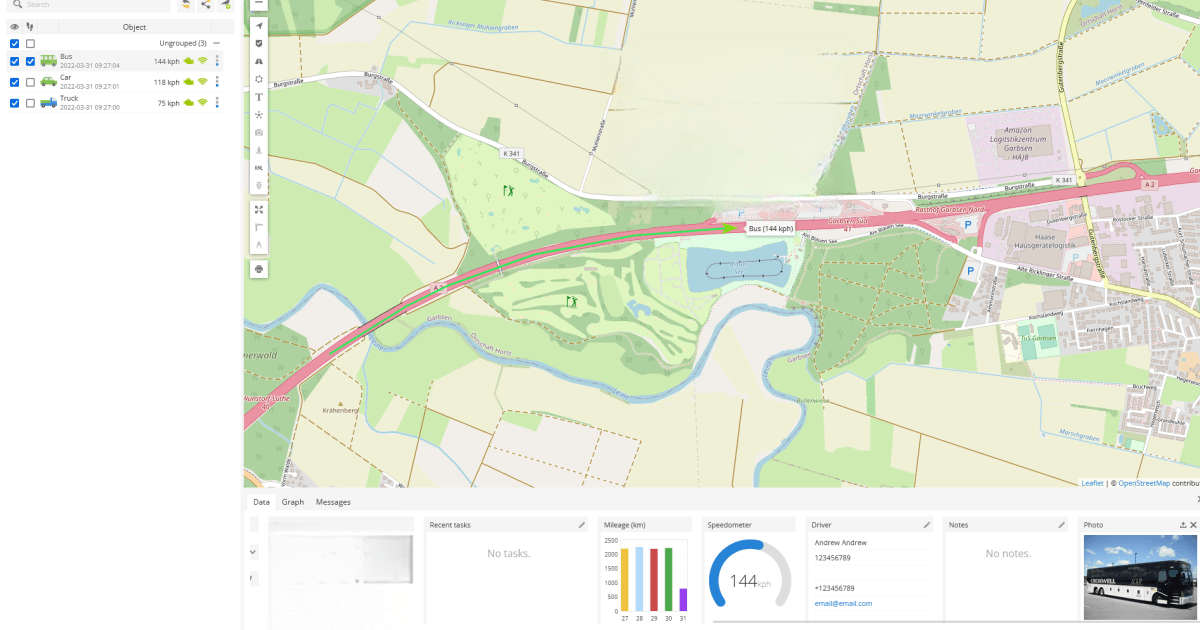Click the add object icon near search
This screenshot has width=1200, height=630.
tap(226, 5)
